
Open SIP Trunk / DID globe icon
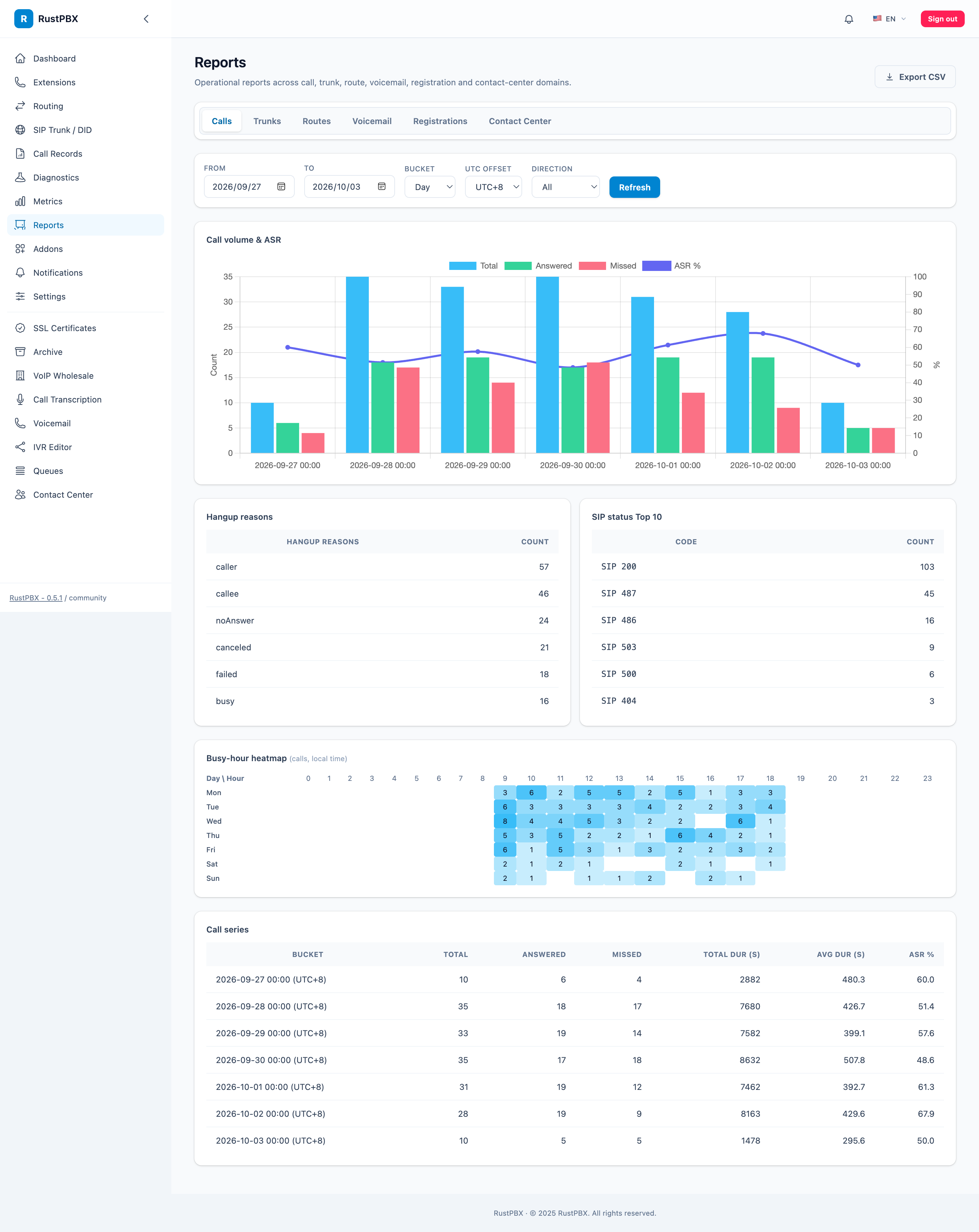click(x=20, y=130)
